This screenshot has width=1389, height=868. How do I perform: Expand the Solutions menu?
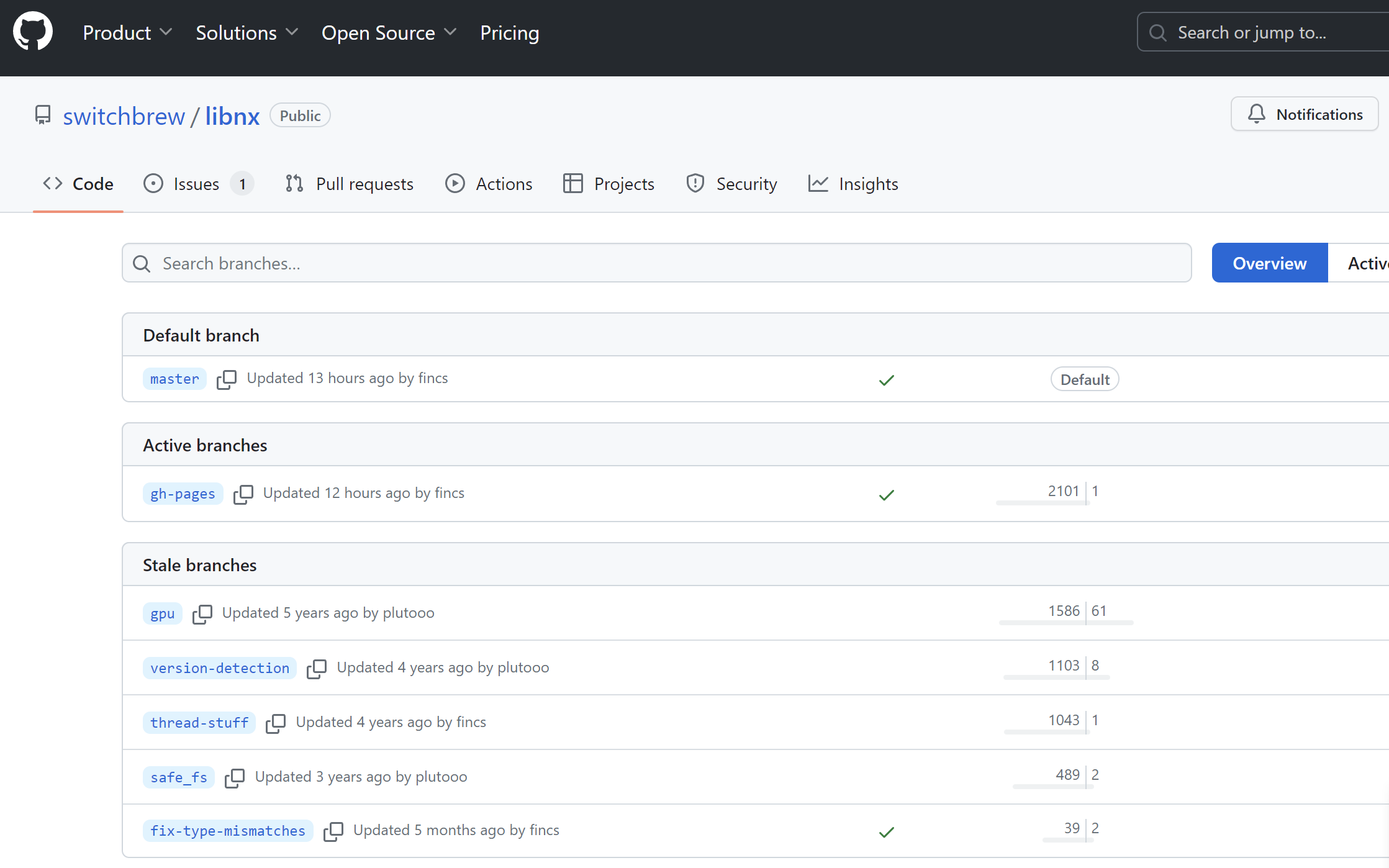(247, 32)
